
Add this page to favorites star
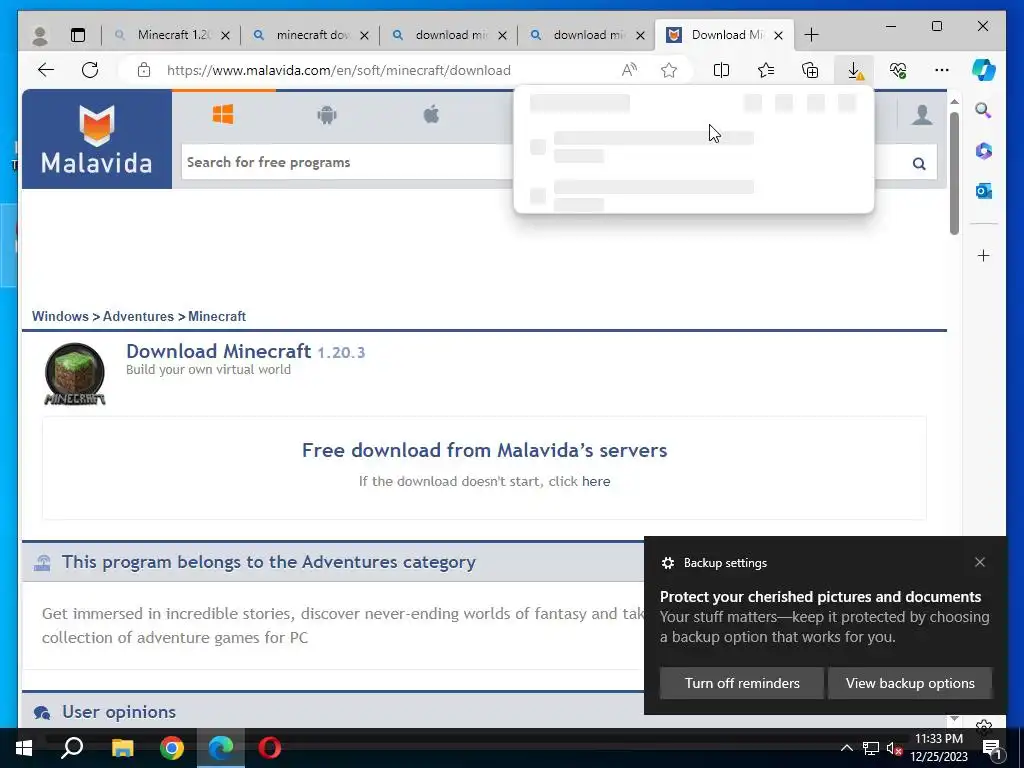(x=669, y=70)
